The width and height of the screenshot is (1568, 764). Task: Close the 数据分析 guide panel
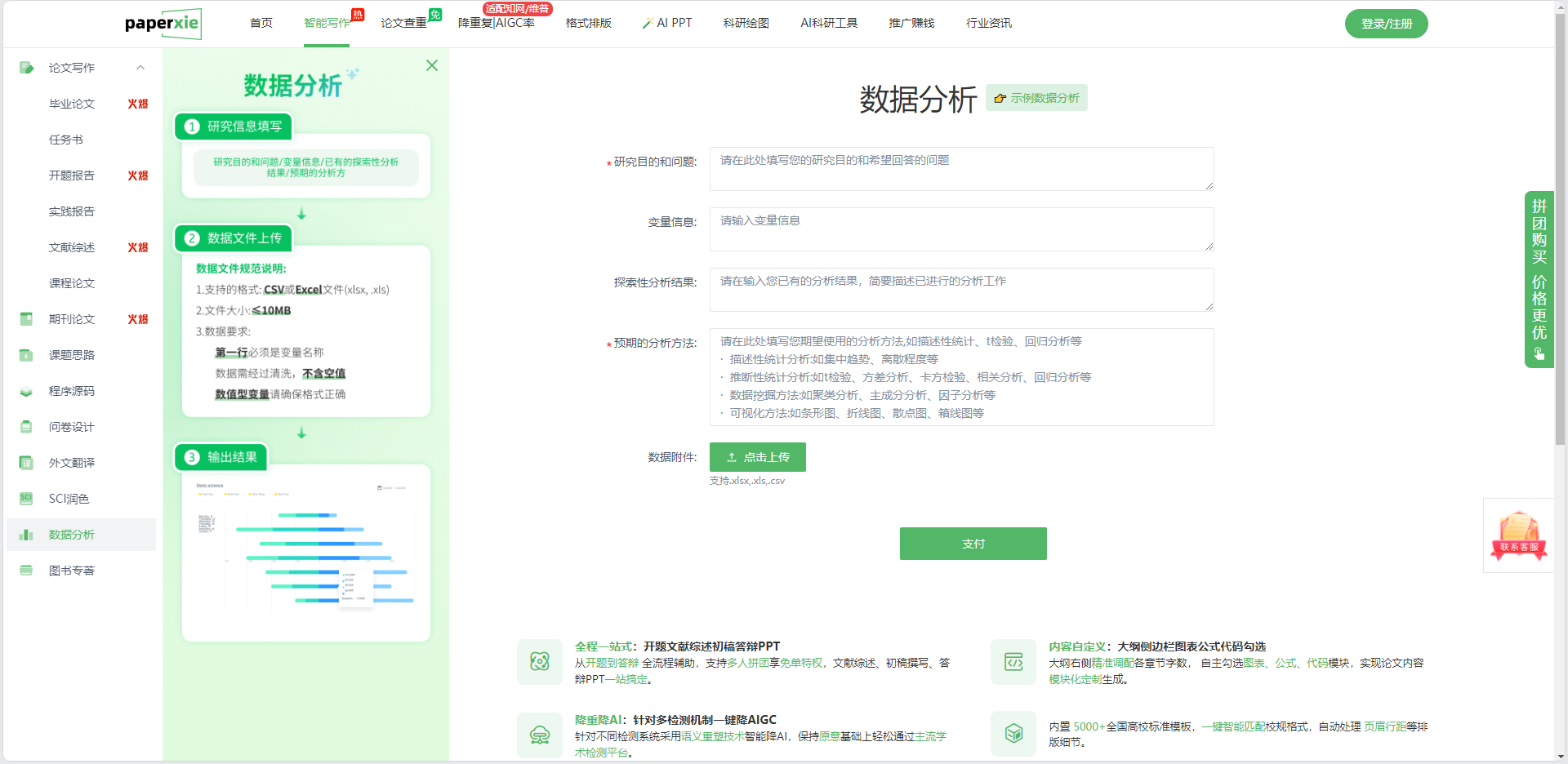[x=432, y=65]
